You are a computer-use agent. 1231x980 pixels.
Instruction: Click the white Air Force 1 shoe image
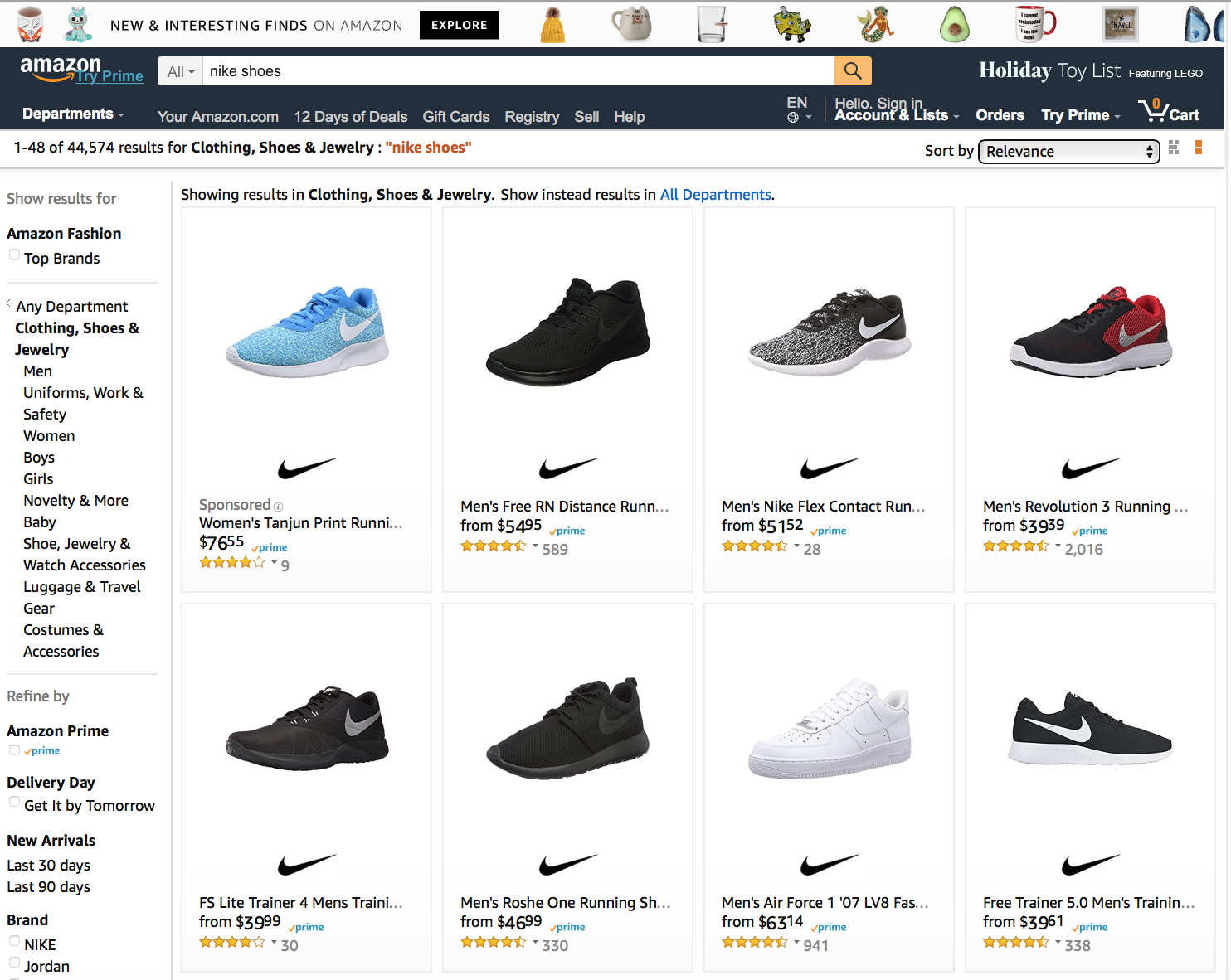coord(829,728)
